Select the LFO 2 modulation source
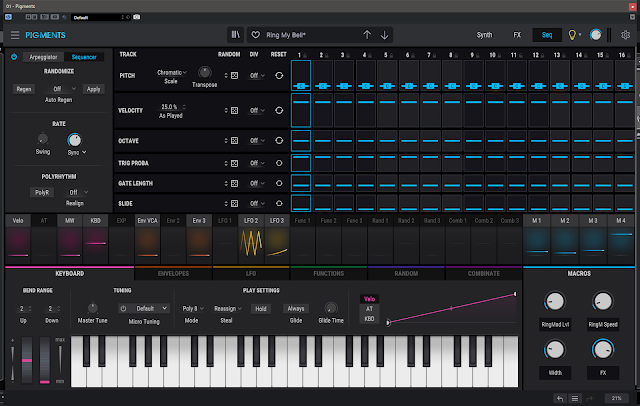Viewport: 640px width, 406px height. click(x=251, y=240)
